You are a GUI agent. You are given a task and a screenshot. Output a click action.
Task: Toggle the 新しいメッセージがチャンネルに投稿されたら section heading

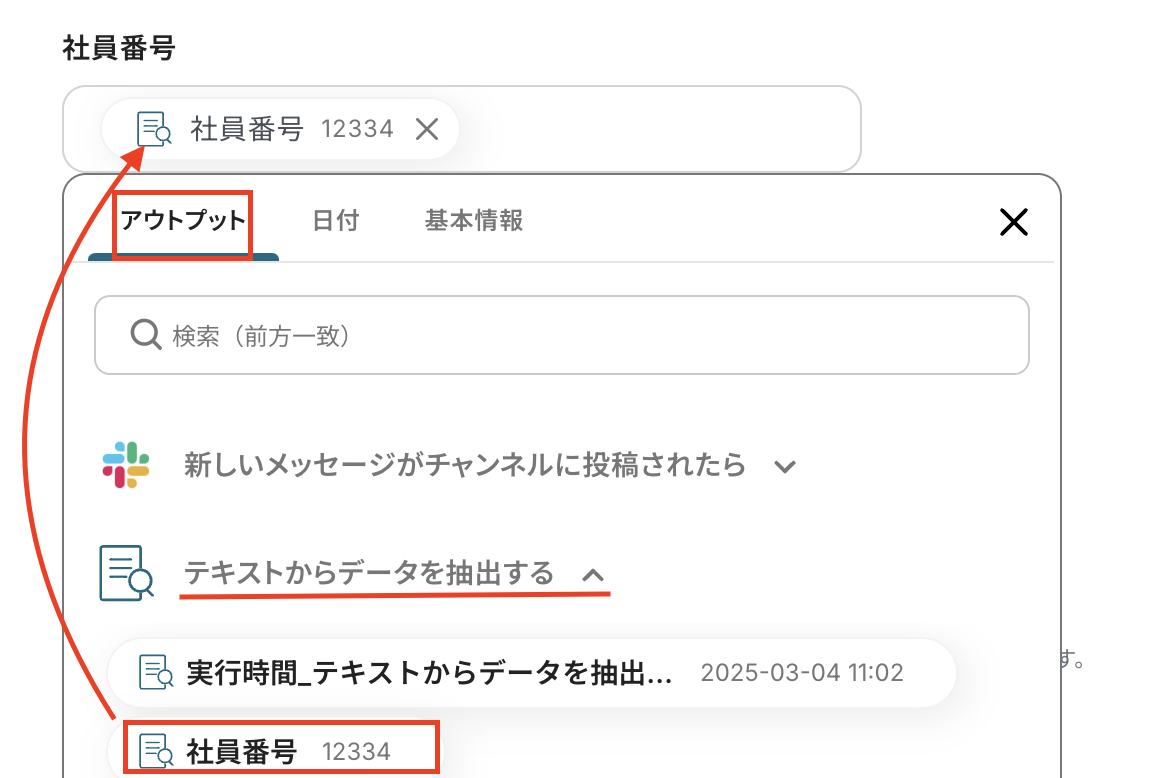tap(464, 465)
